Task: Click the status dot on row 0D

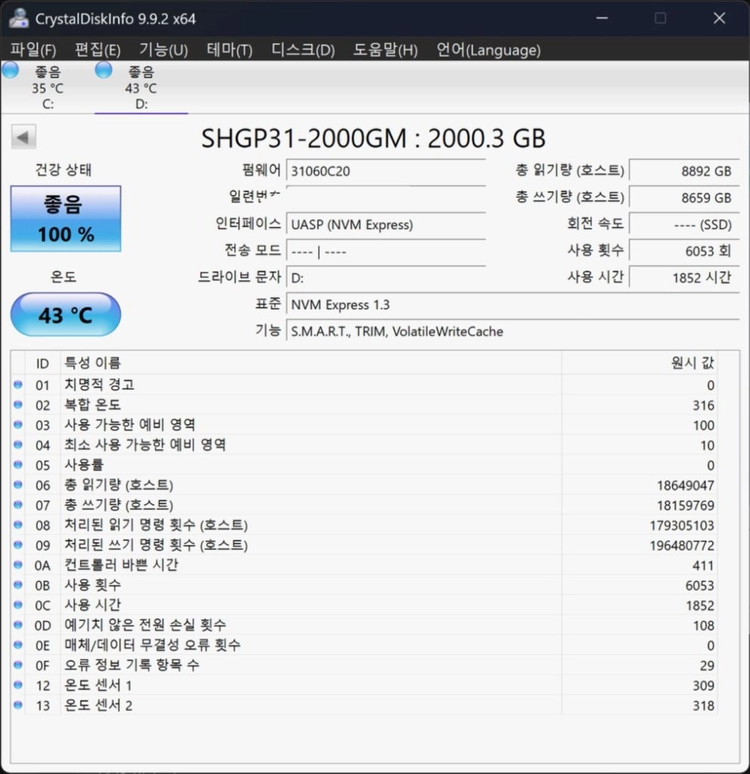Action: coord(18,624)
